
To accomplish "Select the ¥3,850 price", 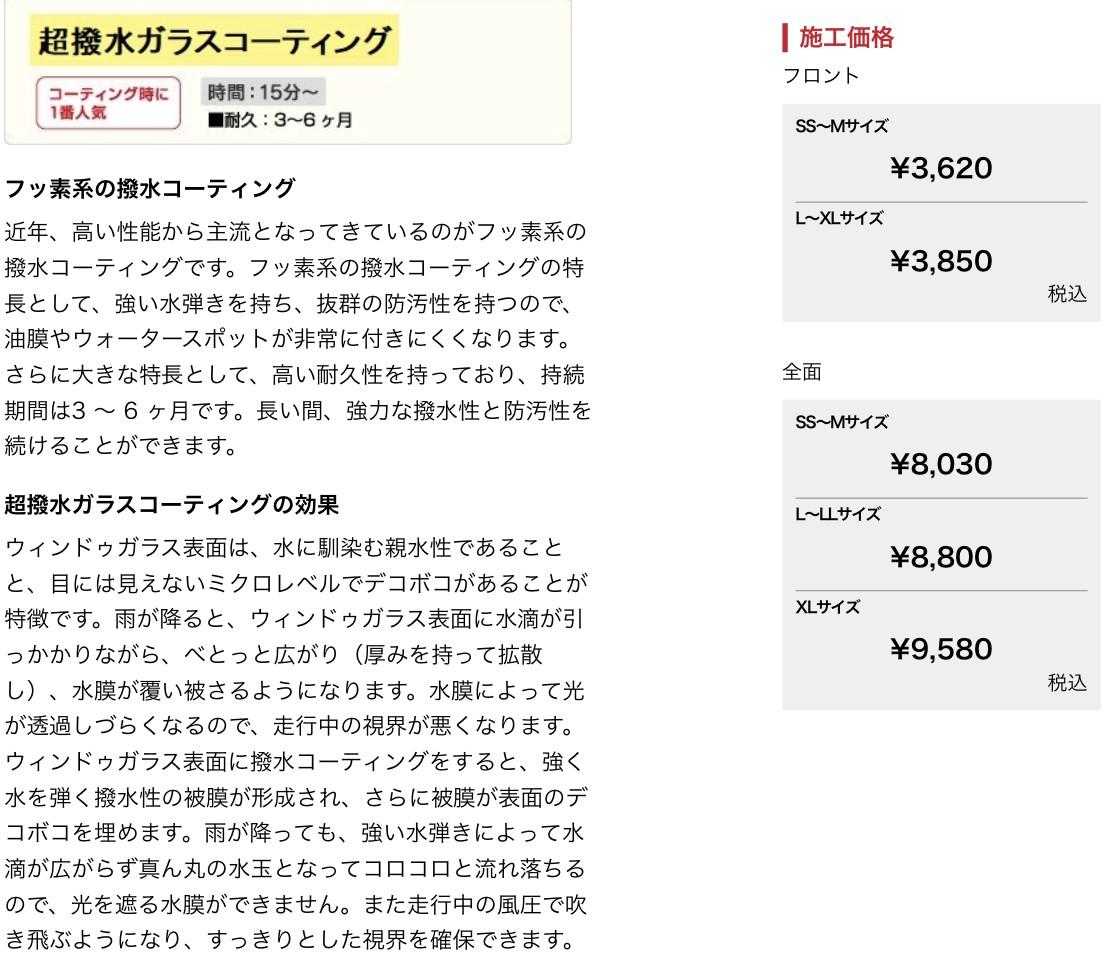I will coord(941,261).
